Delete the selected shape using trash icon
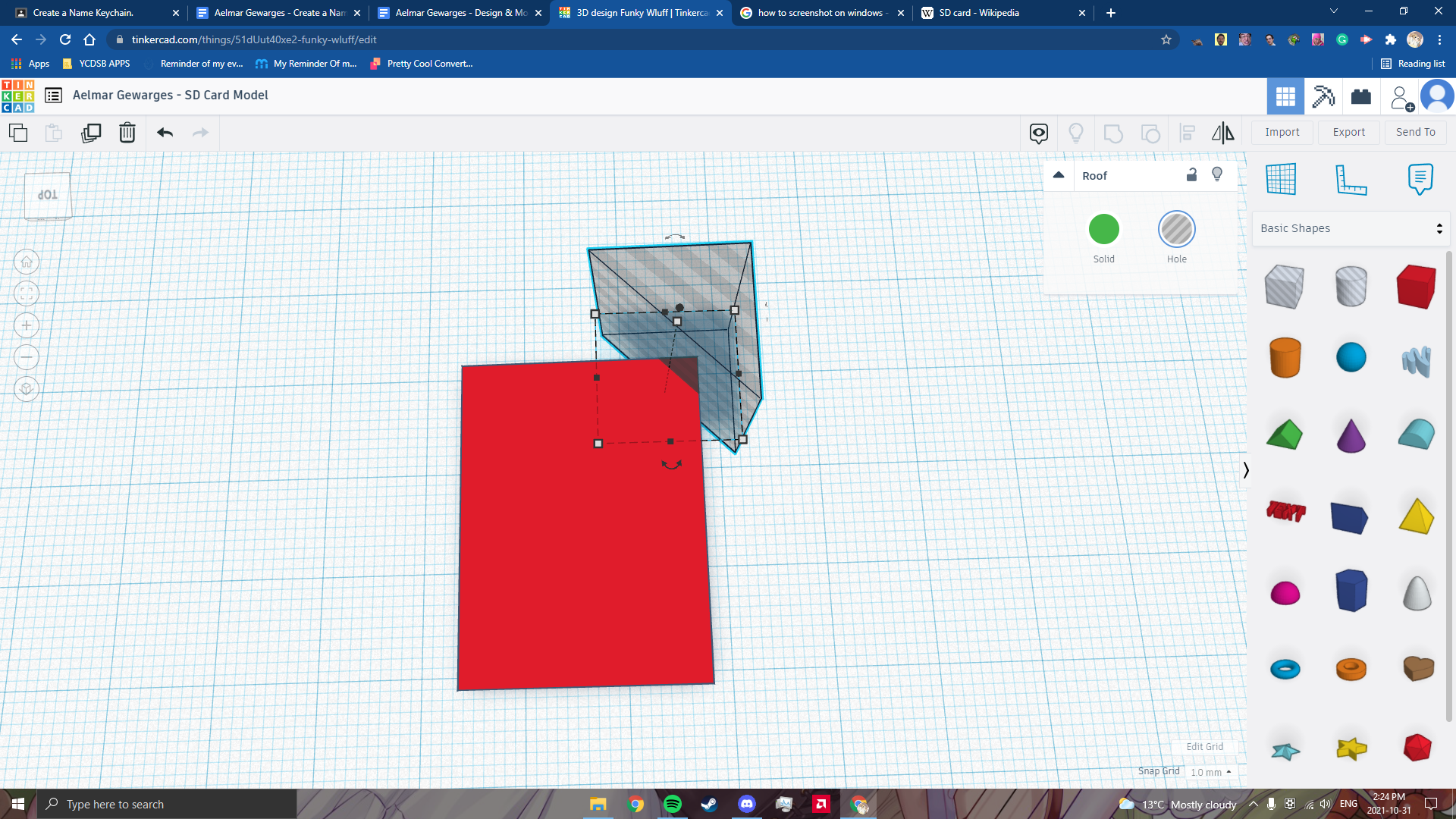 coord(127,133)
